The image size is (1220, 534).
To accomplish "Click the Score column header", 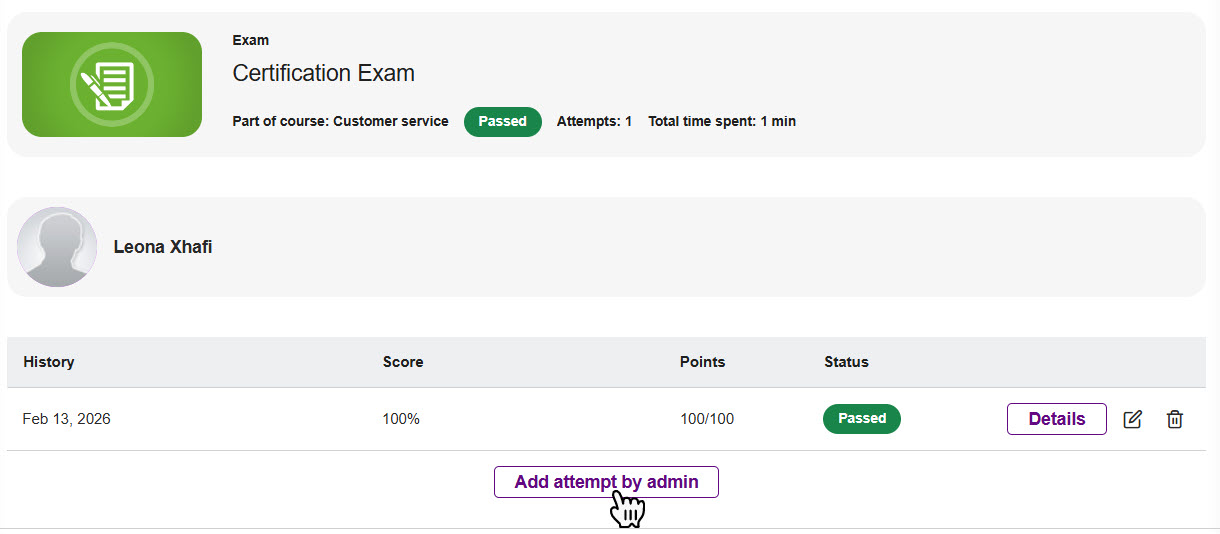I will click(403, 362).
